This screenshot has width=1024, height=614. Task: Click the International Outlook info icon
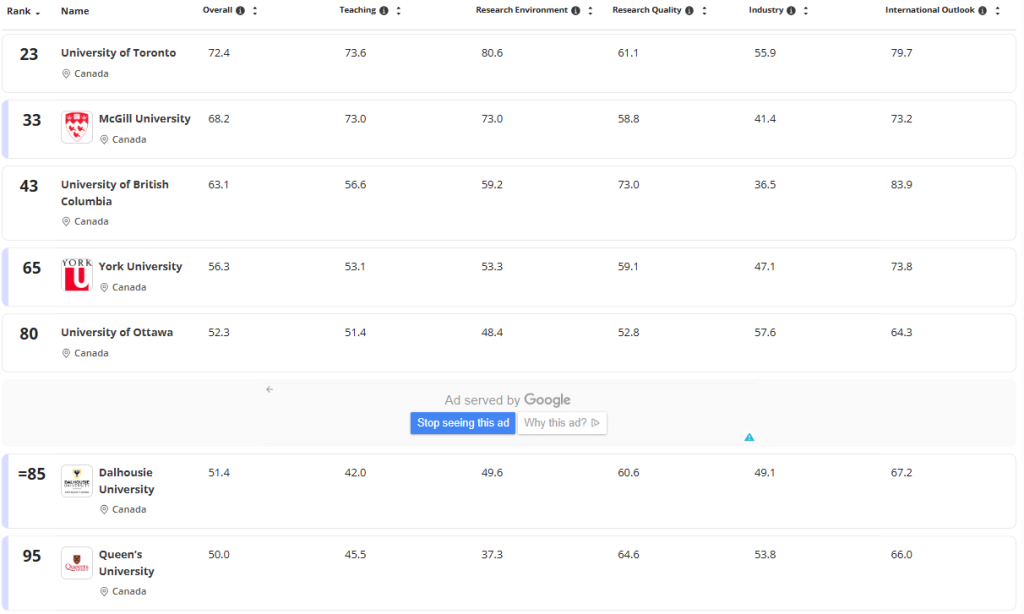click(983, 11)
